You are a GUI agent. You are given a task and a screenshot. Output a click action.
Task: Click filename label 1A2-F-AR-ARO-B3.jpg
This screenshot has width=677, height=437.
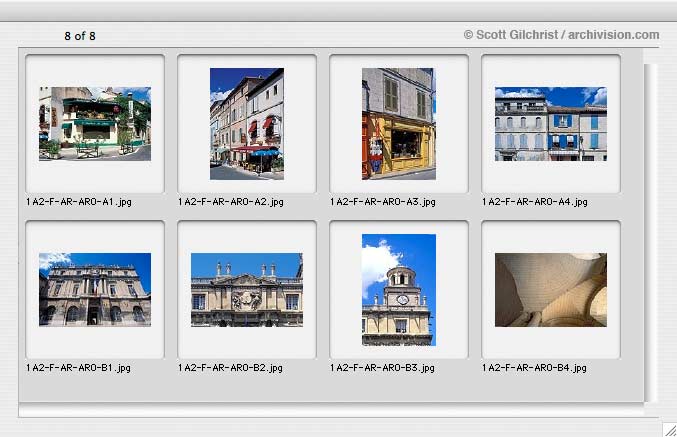(x=383, y=368)
